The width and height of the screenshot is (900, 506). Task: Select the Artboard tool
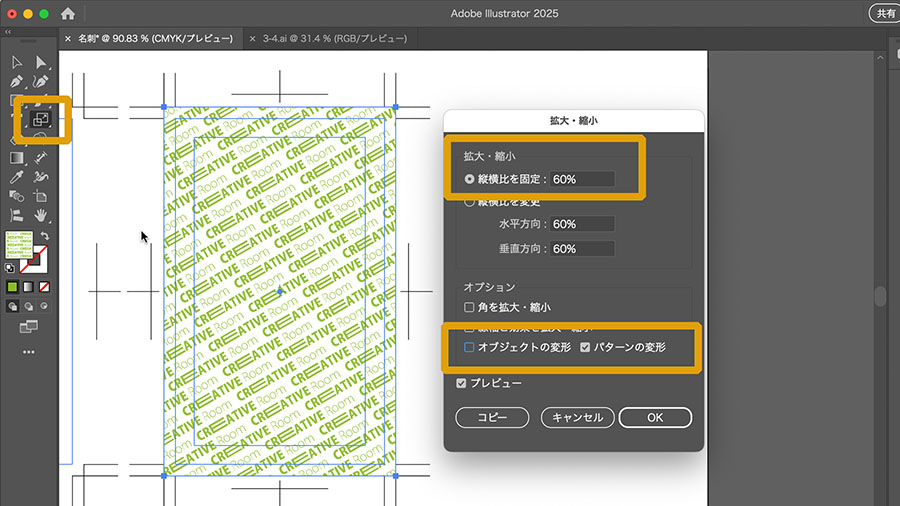point(40,196)
